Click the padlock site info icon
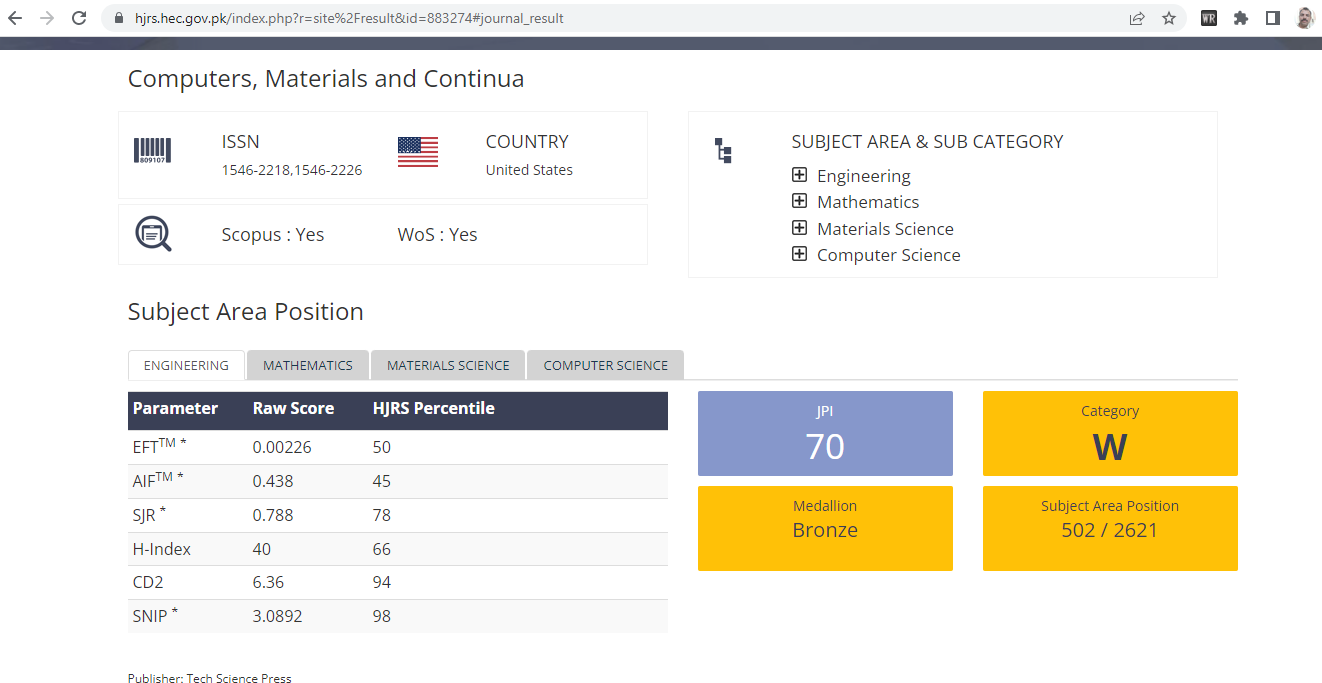 coord(119,18)
